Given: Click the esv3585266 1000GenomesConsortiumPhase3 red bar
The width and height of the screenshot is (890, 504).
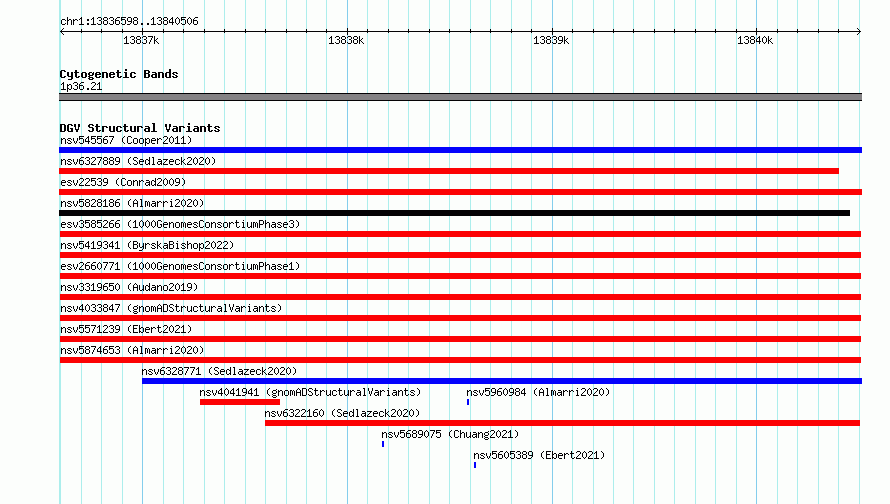Looking at the screenshot, I should (460, 234).
